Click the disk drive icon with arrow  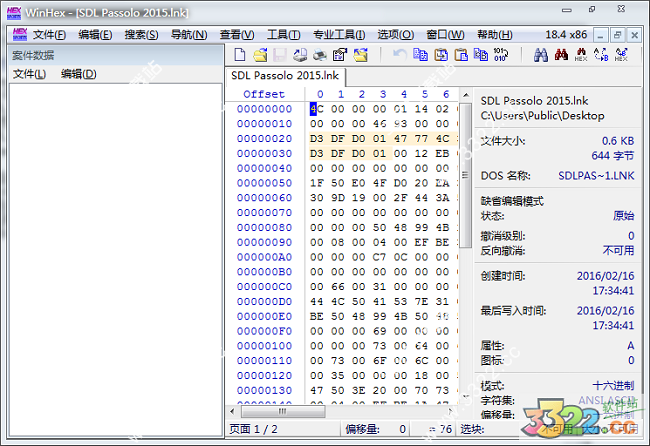tap(300, 55)
